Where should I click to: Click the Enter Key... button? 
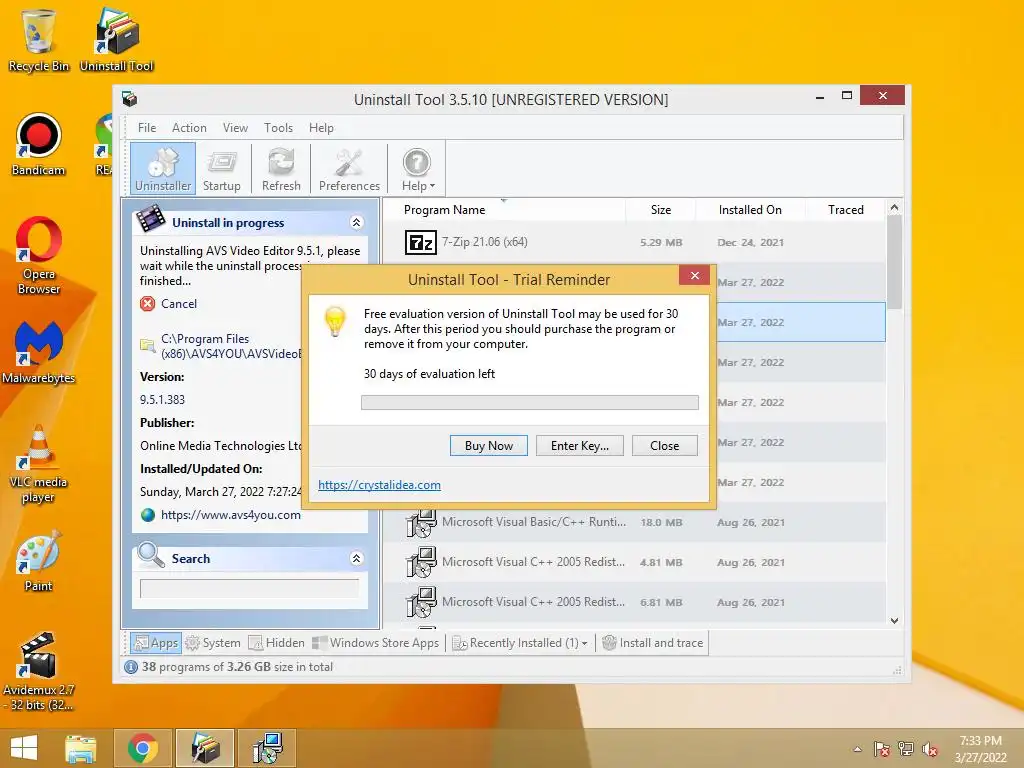click(579, 445)
